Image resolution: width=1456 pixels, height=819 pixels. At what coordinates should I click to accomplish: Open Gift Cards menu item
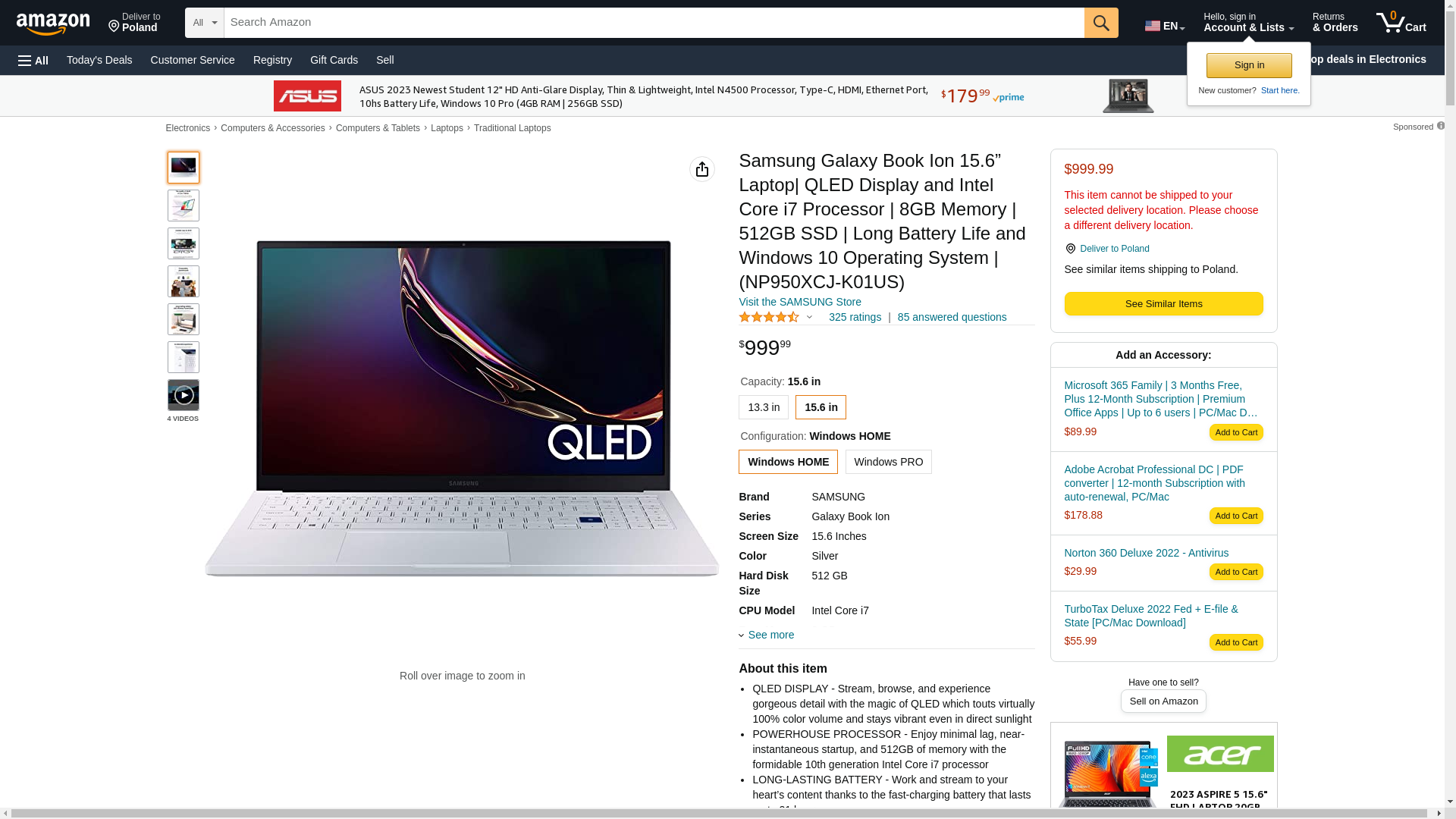click(334, 60)
